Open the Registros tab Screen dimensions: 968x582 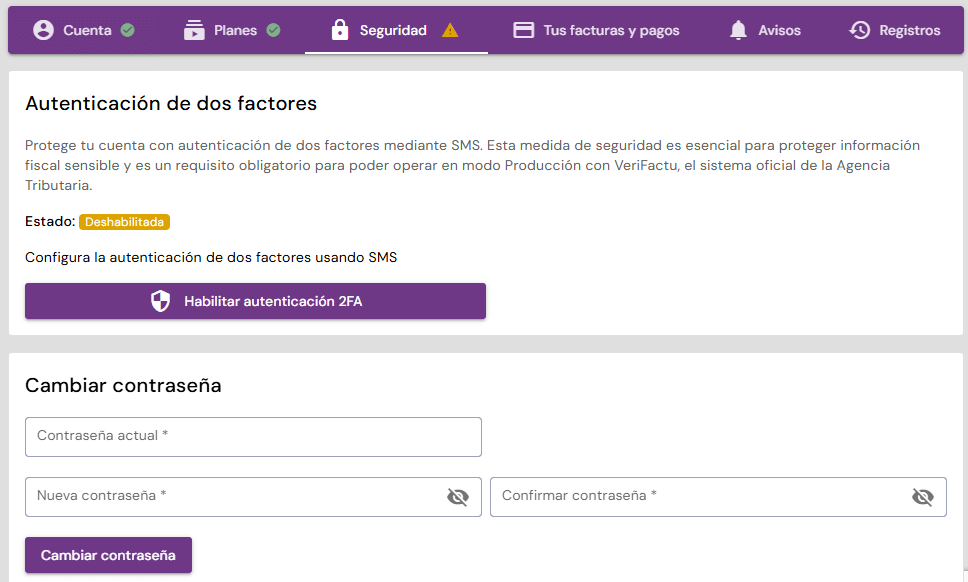pos(909,30)
